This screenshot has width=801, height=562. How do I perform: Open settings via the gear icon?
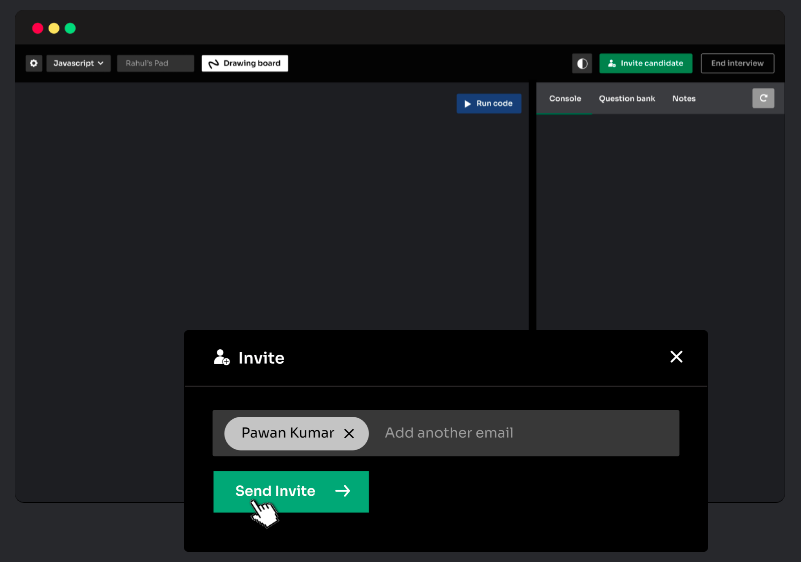point(34,63)
